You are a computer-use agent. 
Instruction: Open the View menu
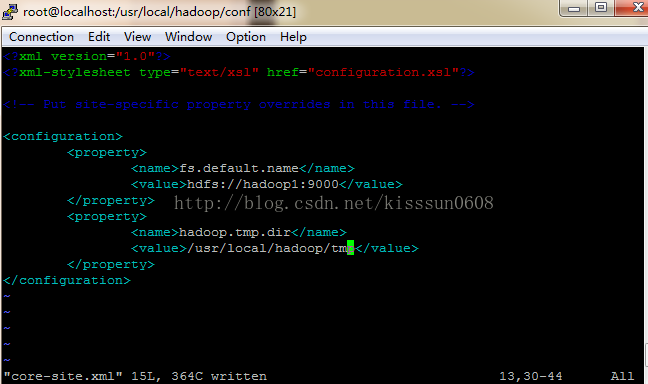click(138, 37)
